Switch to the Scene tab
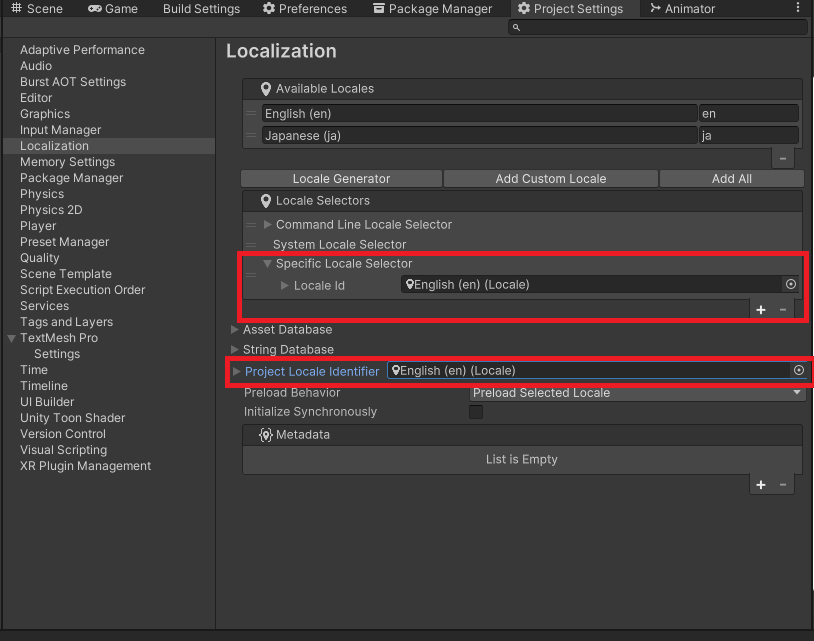Viewport: 814px width, 641px height. [37, 8]
